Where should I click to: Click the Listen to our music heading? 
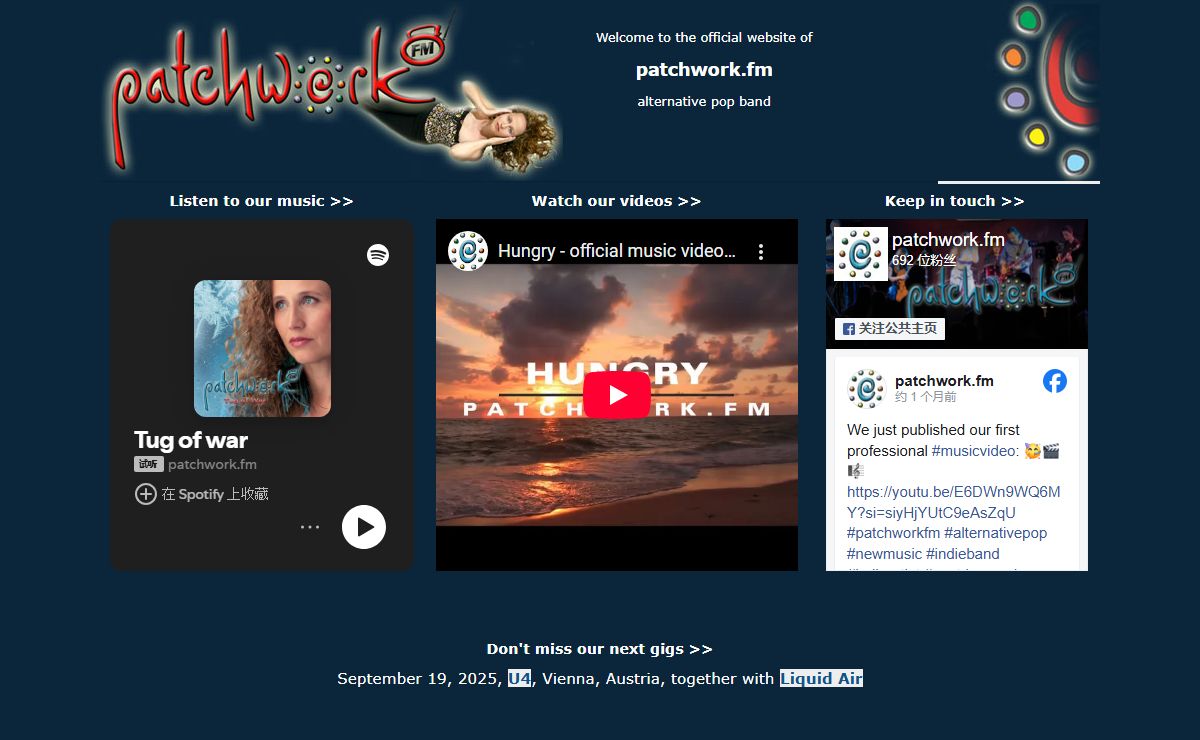[261, 201]
